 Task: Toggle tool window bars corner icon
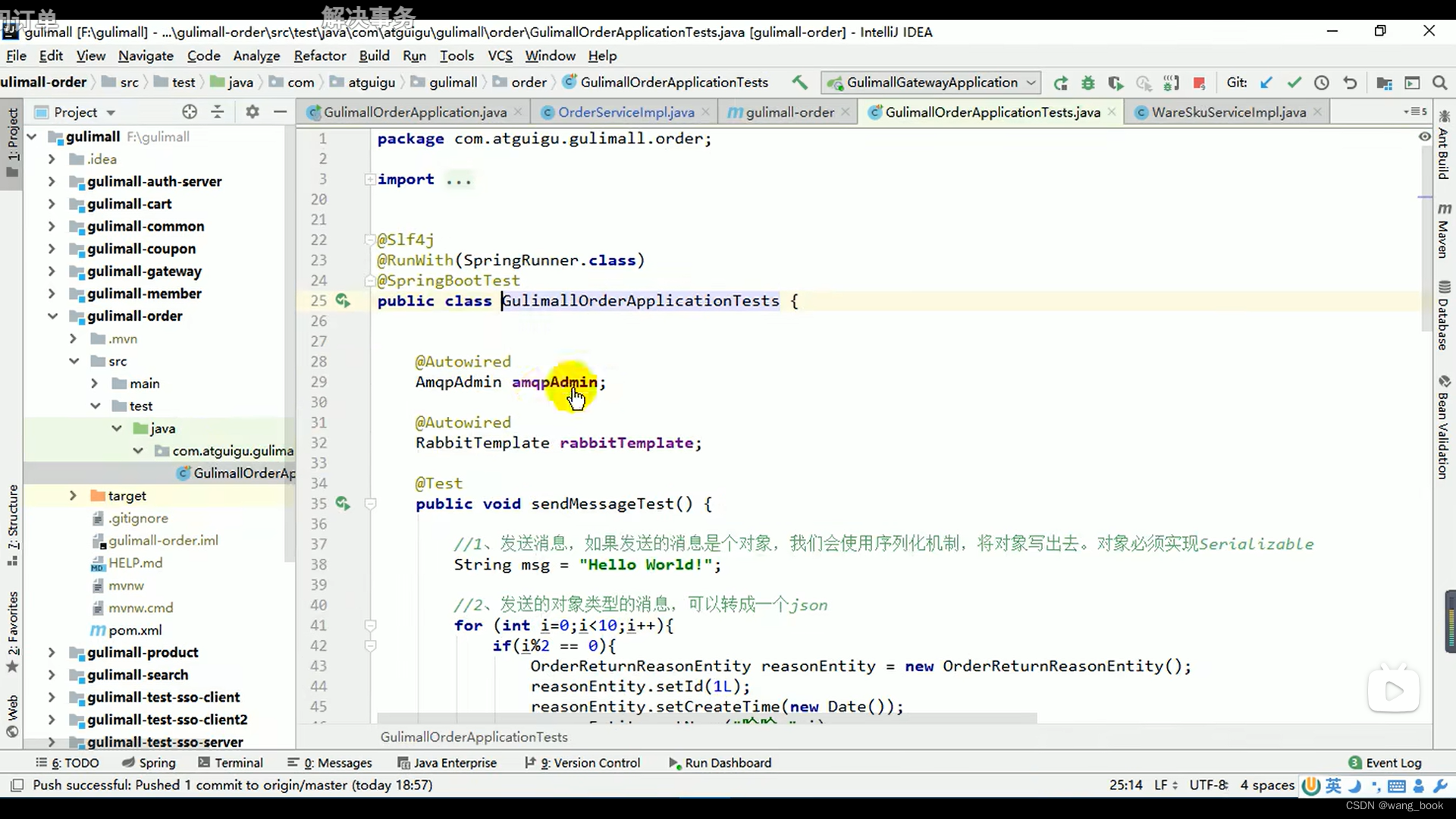(x=17, y=786)
